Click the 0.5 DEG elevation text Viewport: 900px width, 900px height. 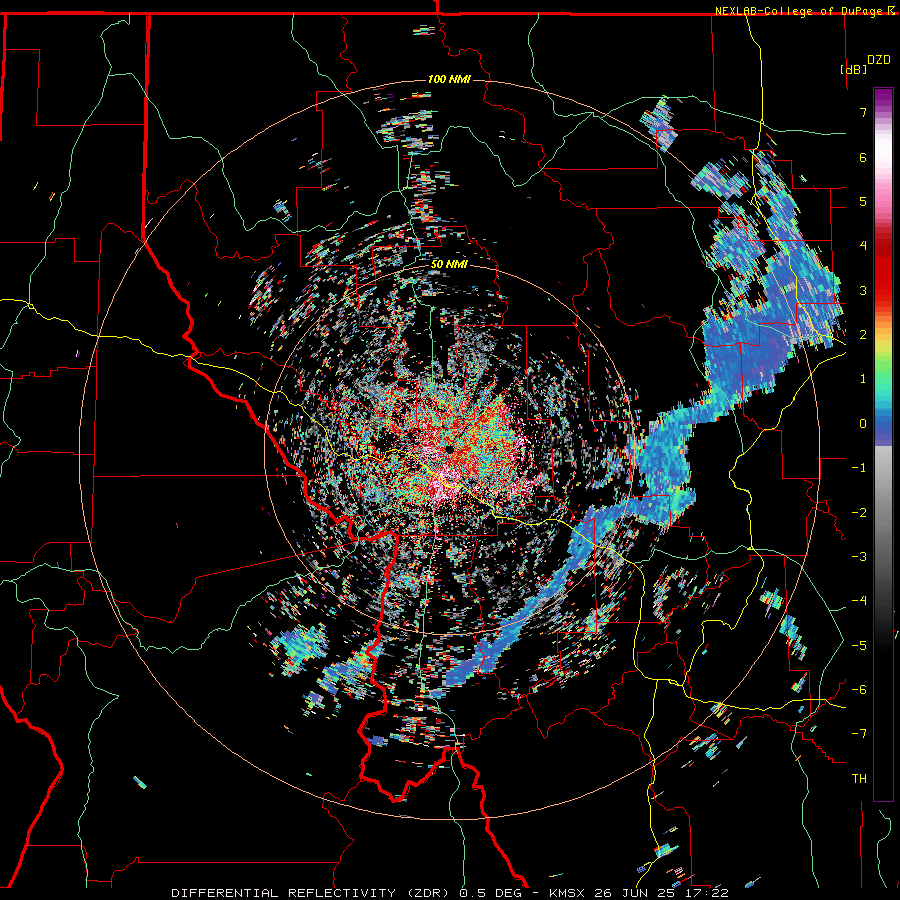(490, 893)
